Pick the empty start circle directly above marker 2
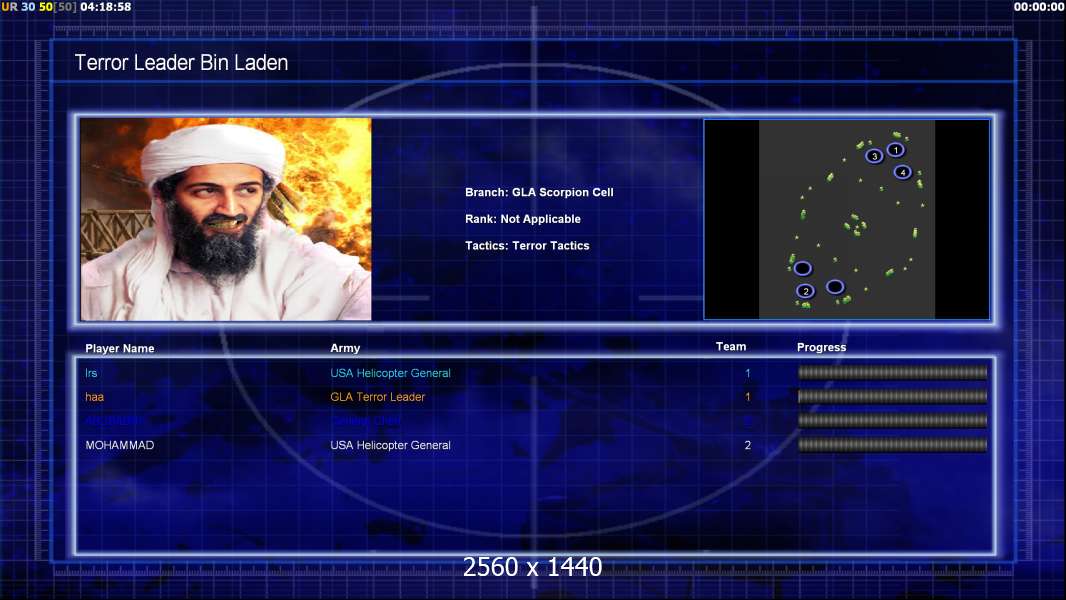Viewport: 1066px width, 600px height. 802,268
